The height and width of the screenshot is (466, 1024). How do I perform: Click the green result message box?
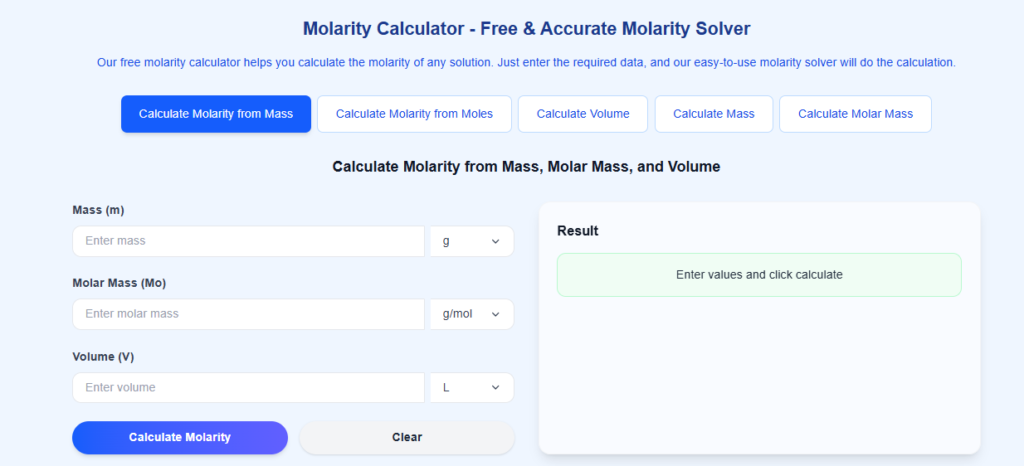[x=759, y=275]
